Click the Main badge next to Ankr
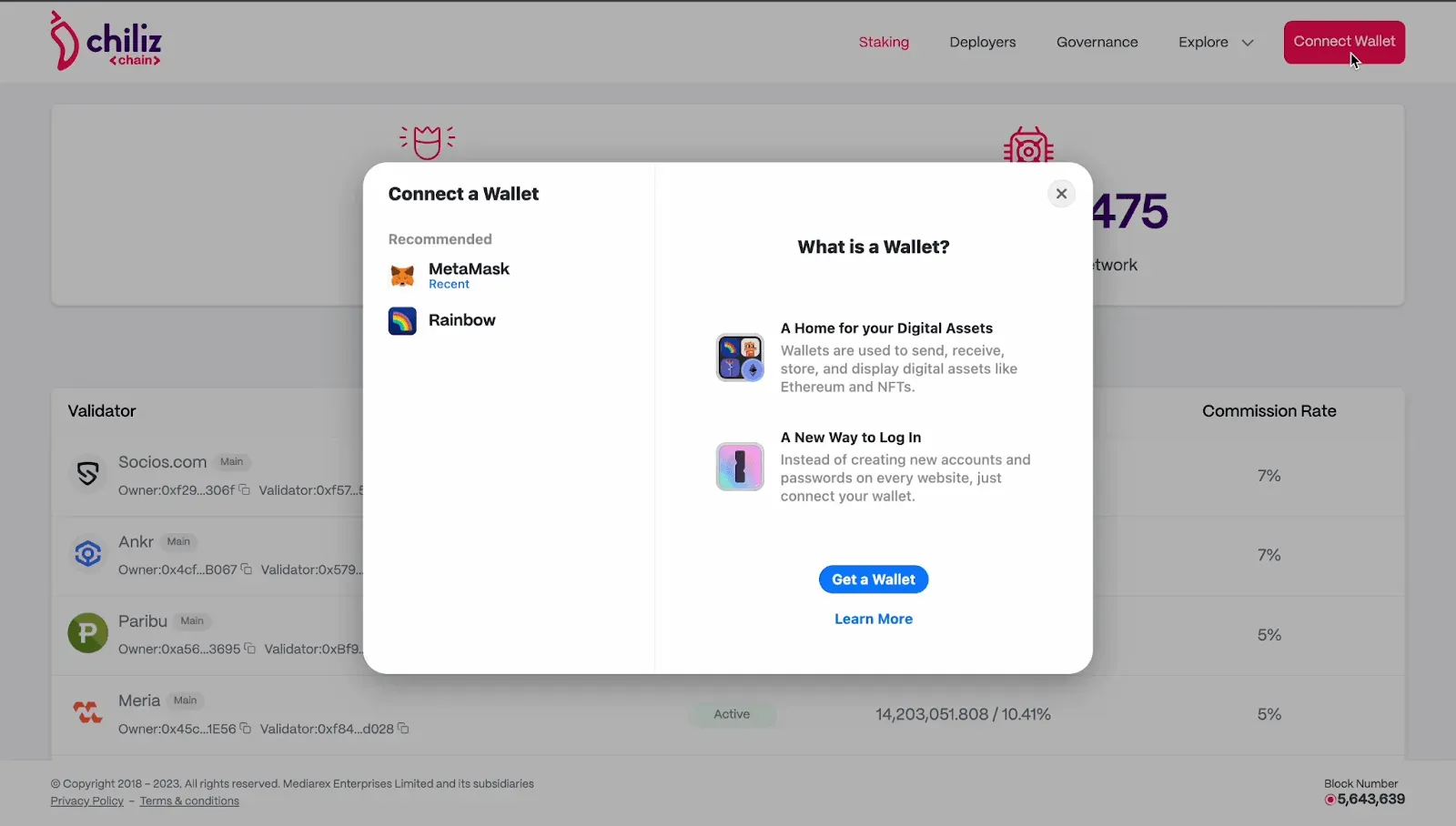Viewport: 1456px width, 826px height. click(178, 541)
